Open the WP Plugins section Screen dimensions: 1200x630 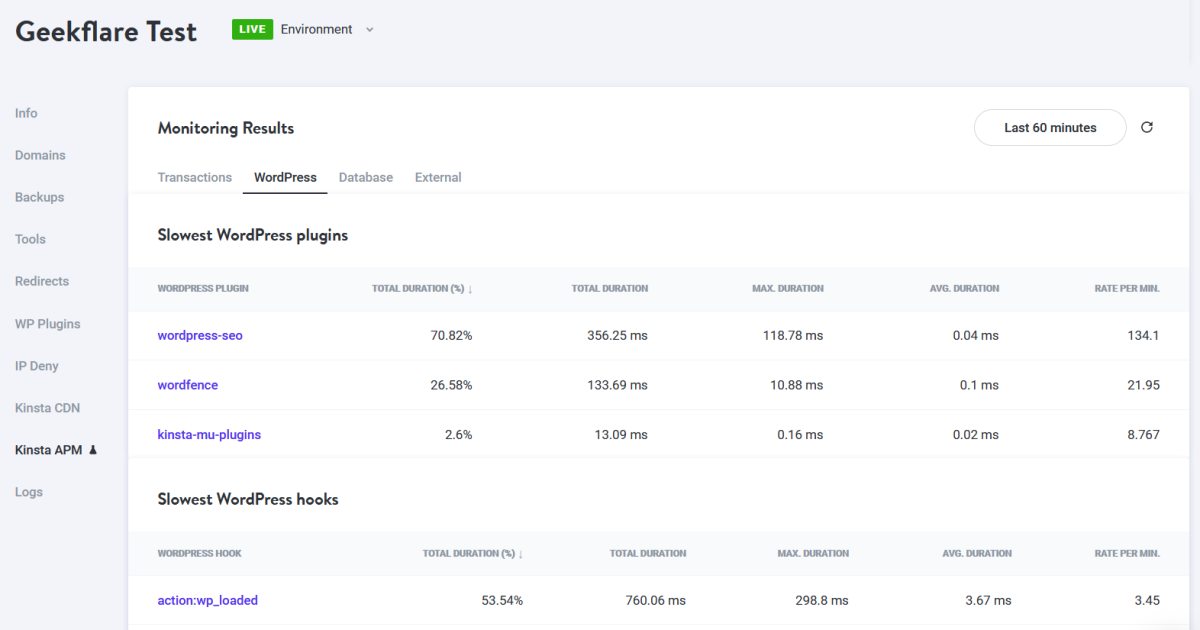click(x=47, y=323)
